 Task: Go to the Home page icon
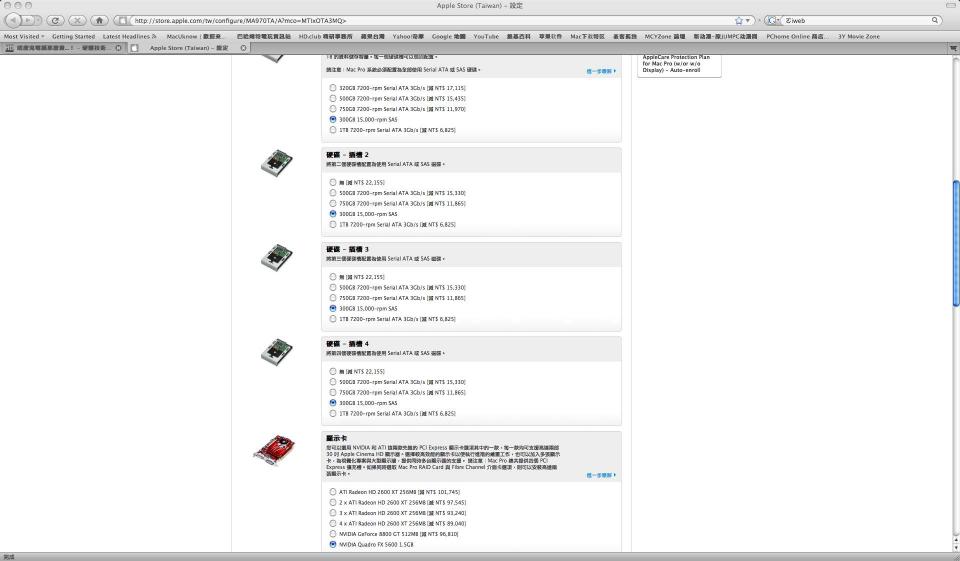click(100, 20)
